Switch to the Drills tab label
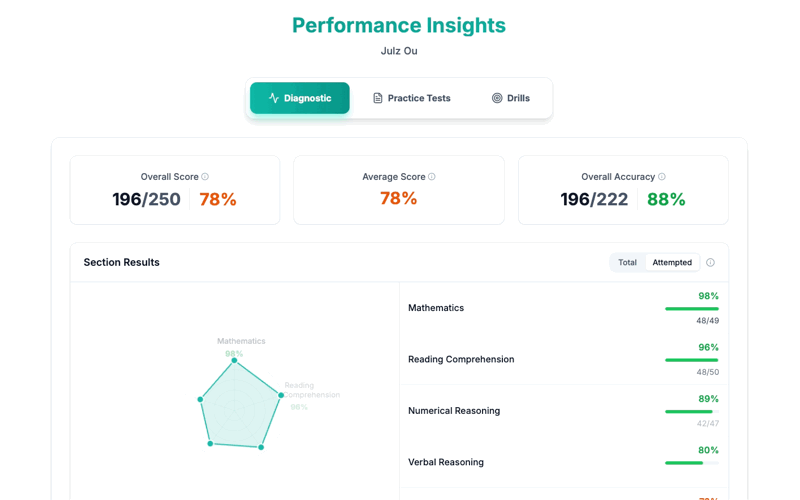800x500 pixels. coord(518,98)
